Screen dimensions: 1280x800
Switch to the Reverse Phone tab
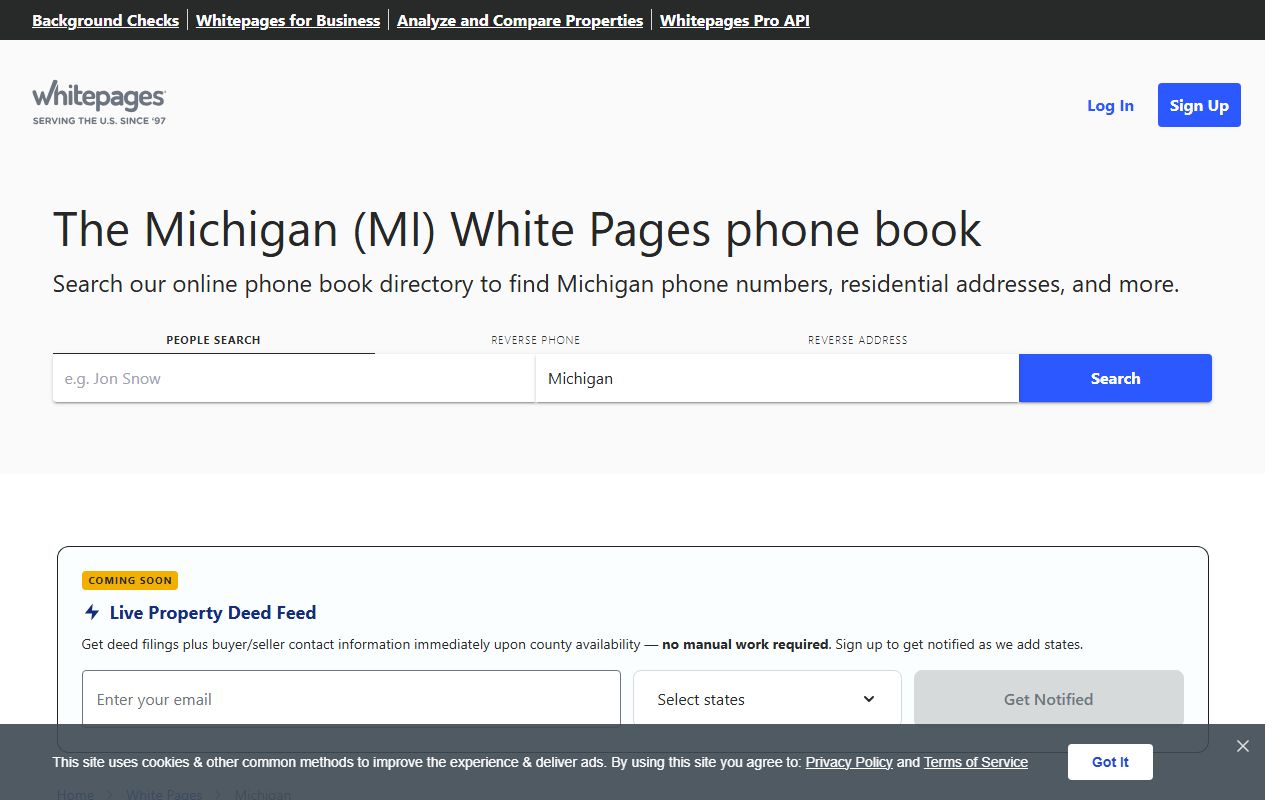(535, 340)
